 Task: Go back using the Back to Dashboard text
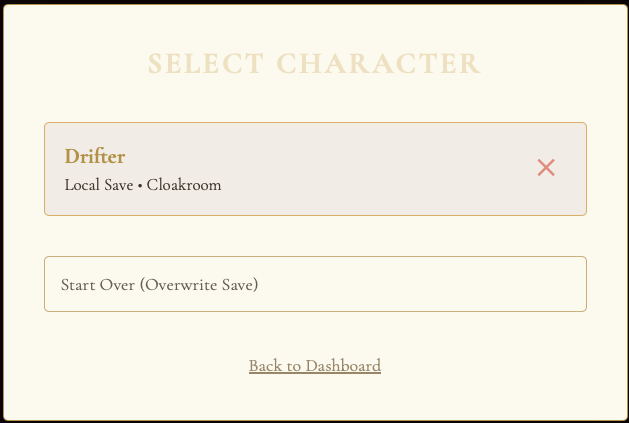click(315, 366)
